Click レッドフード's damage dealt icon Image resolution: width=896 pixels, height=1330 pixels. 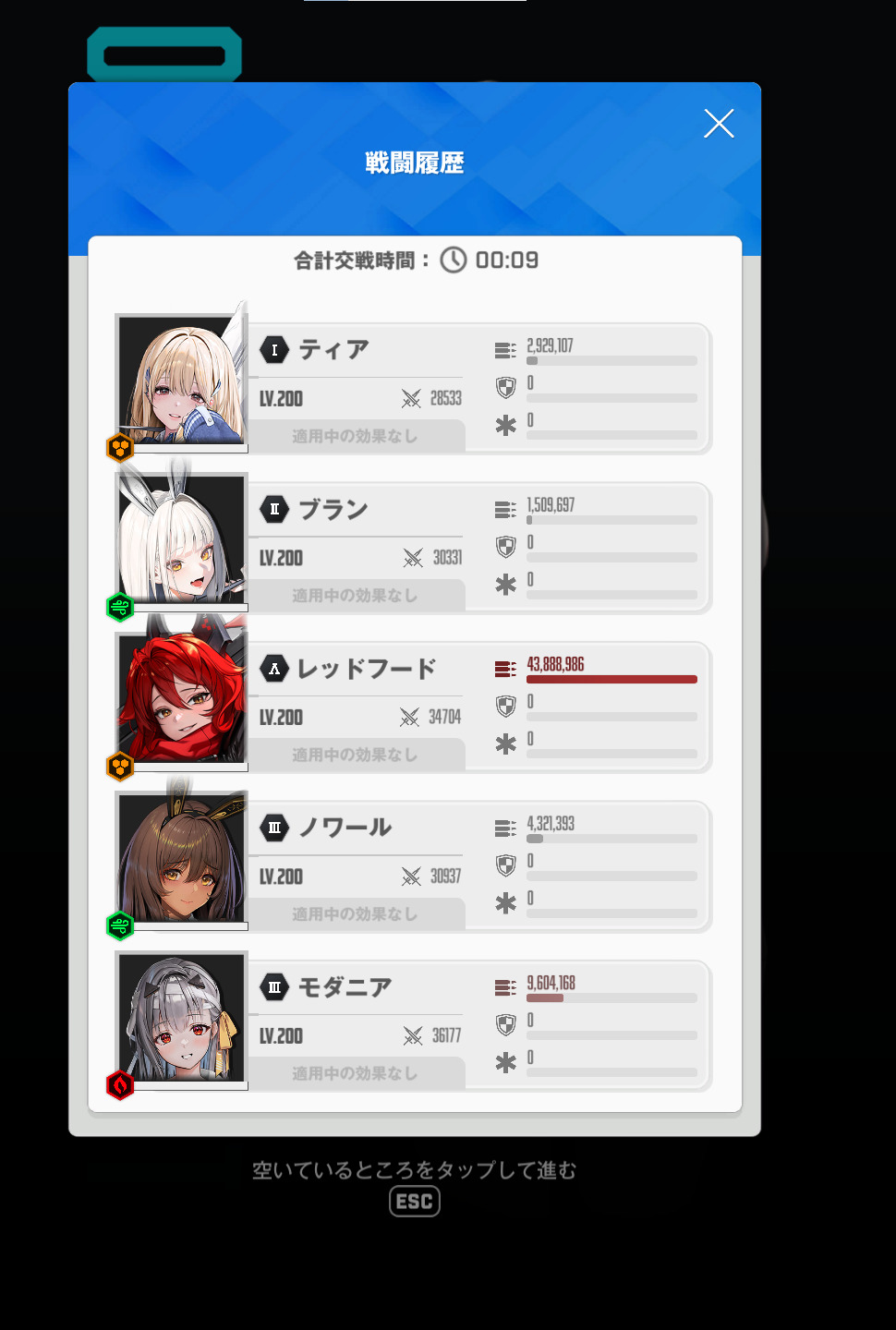tap(505, 669)
